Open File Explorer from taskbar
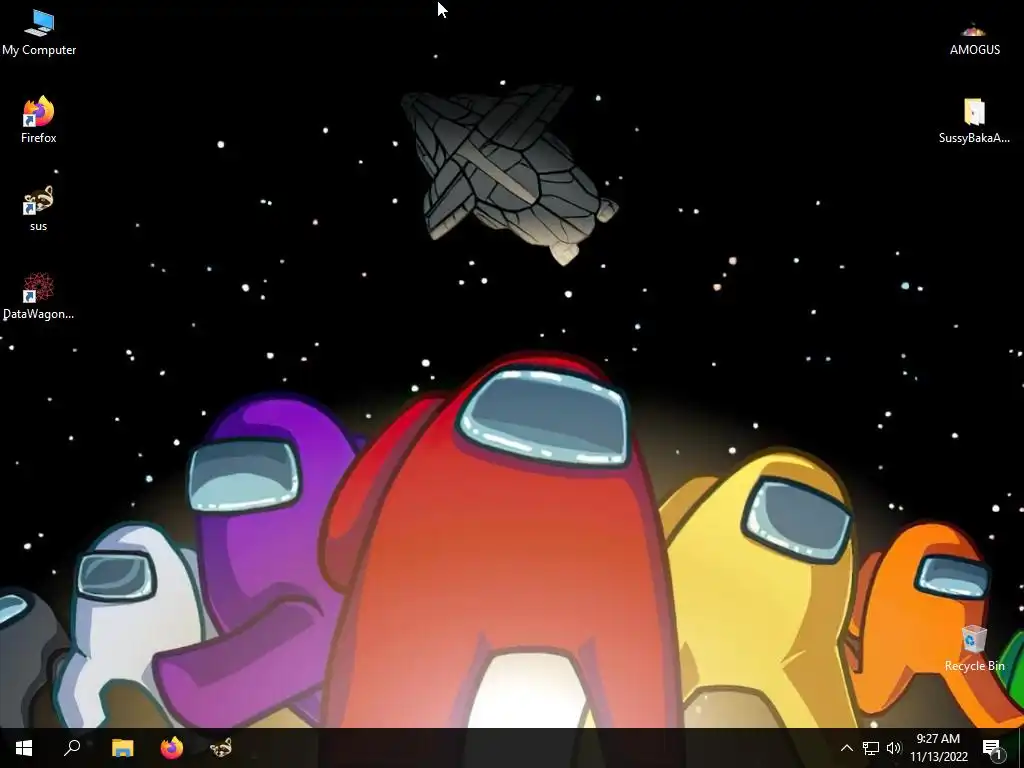Screen dimensions: 1024x768 [122, 748]
